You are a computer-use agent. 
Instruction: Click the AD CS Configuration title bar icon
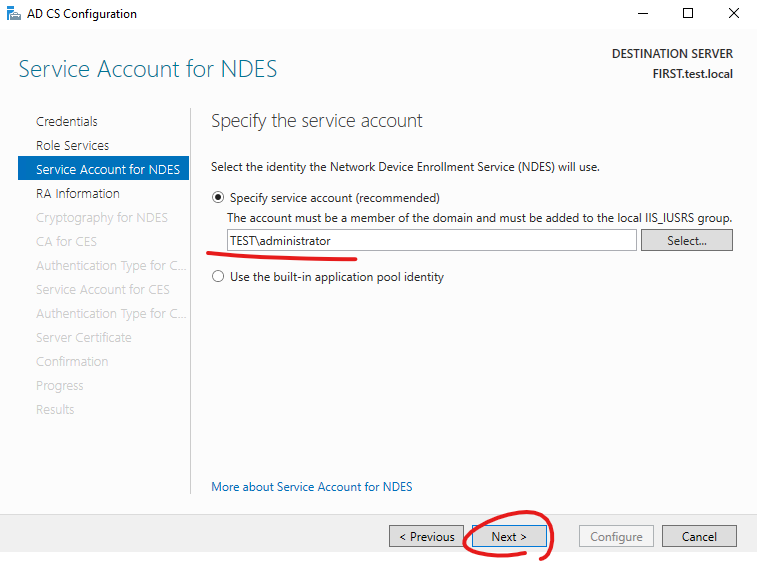click(14, 13)
